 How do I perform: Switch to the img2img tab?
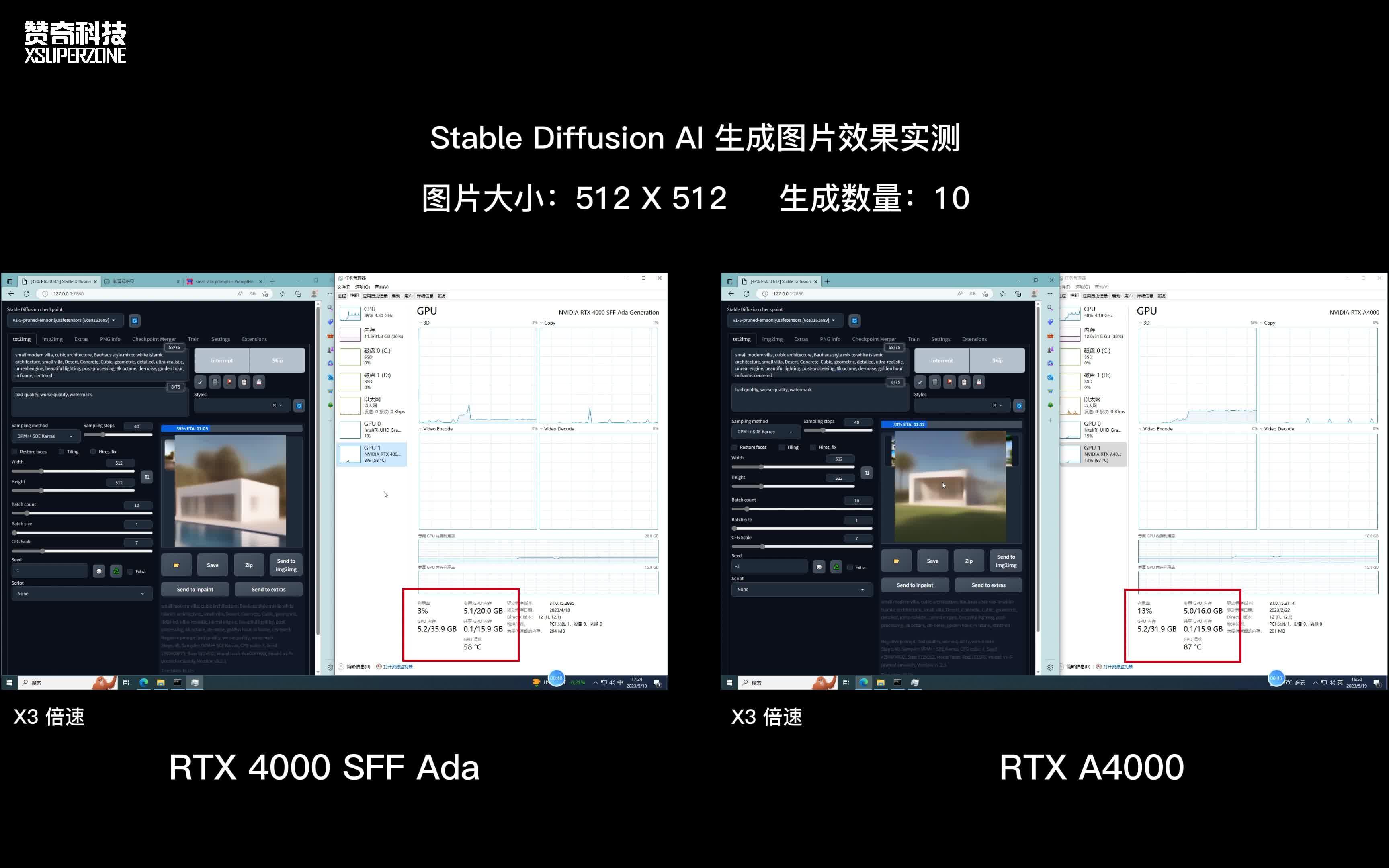(x=52, y=339)
